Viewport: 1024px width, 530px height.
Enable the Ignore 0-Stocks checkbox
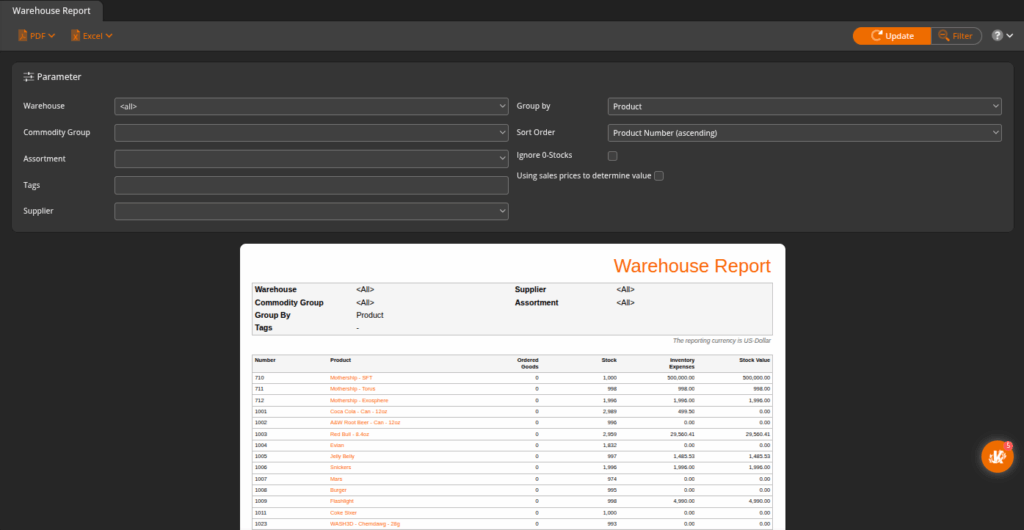point(613,156)
